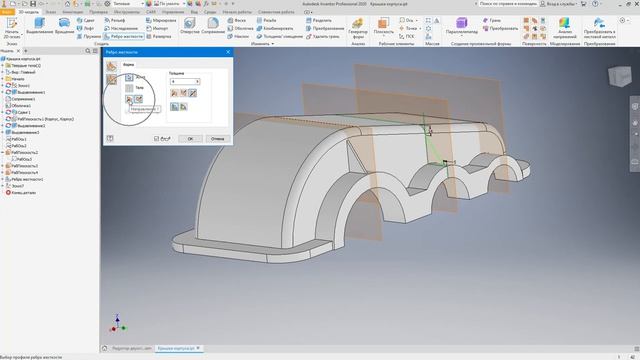Viewport: 640px width, 360px height.
Task: Cancel the rib dialog with Отмена
Action: [x=218, y=139]
